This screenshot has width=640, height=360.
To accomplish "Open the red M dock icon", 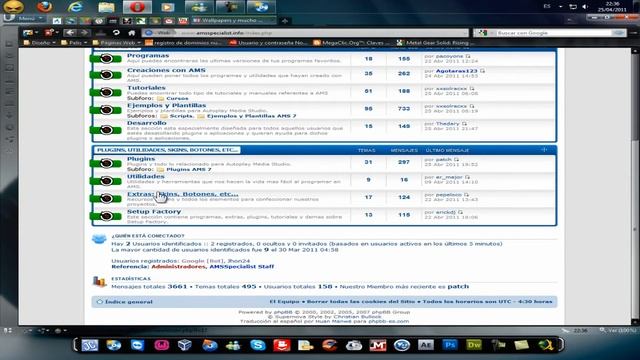I will [x=378, y=345].
